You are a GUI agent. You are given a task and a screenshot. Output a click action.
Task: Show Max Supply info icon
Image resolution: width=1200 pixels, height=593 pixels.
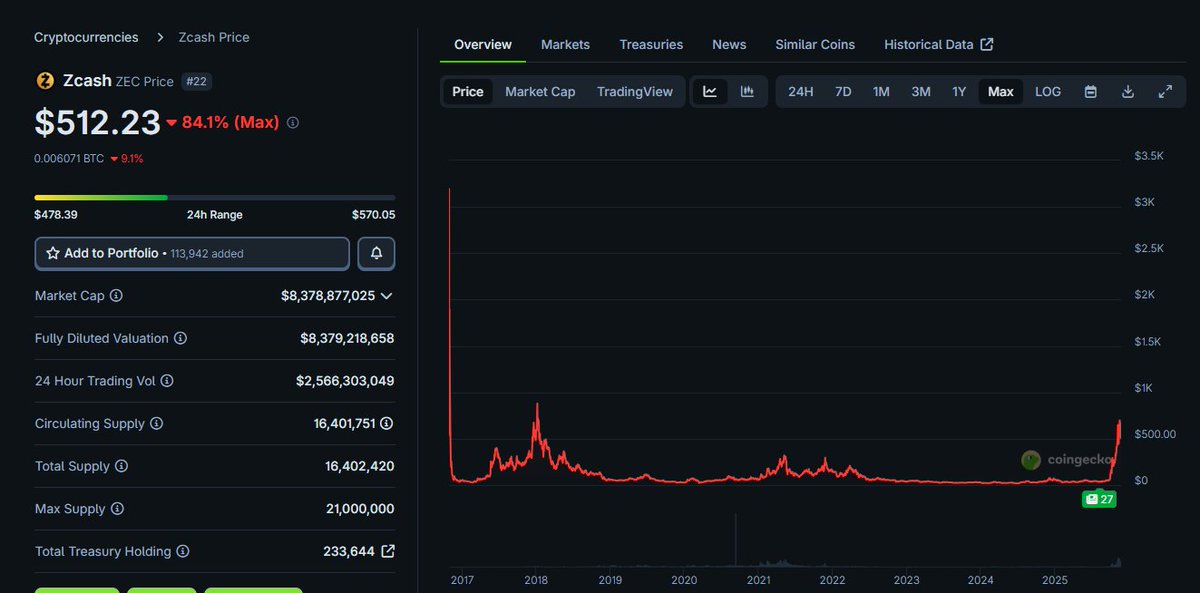117,509
